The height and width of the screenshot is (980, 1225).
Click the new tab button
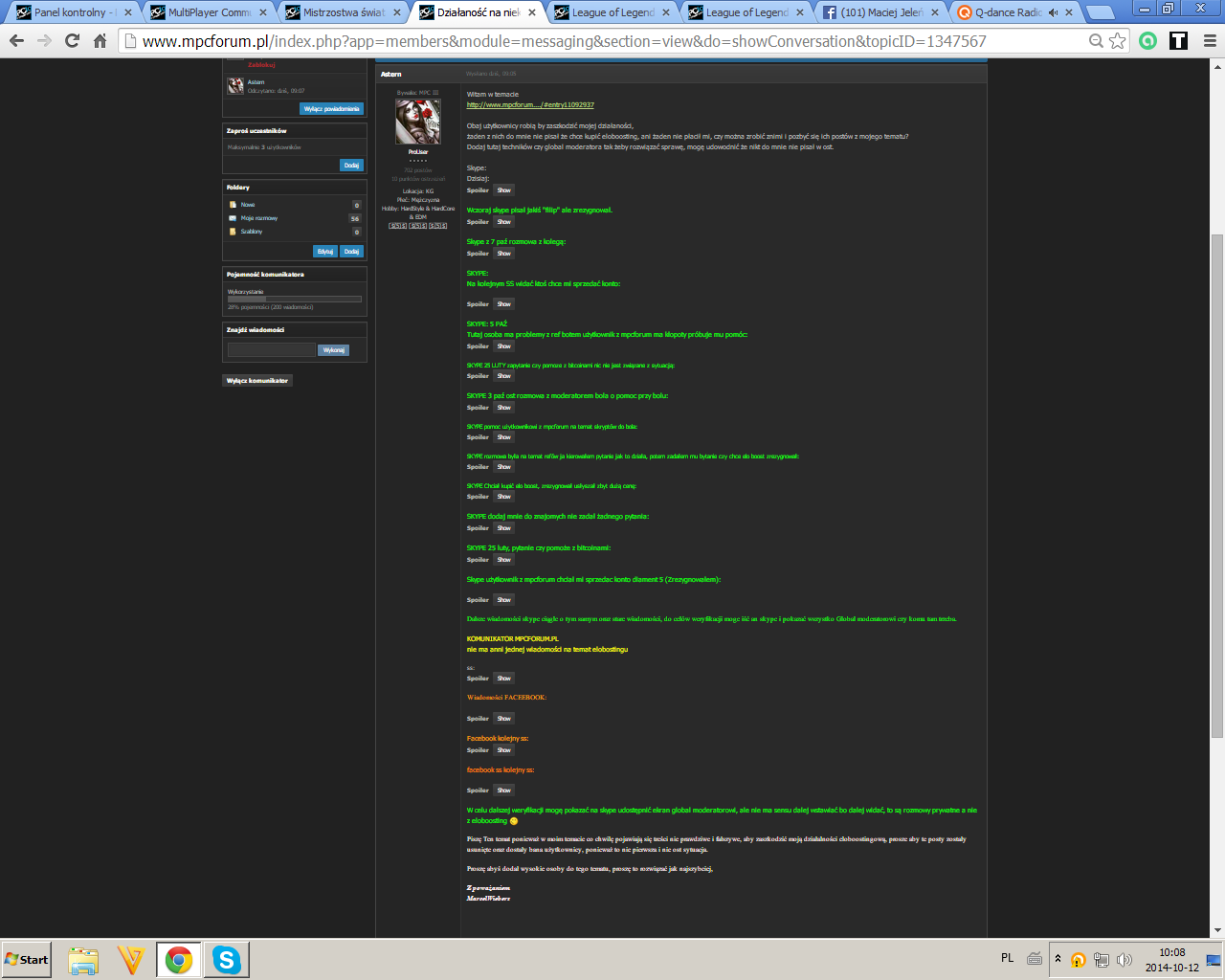click(x=1101, y=12)
